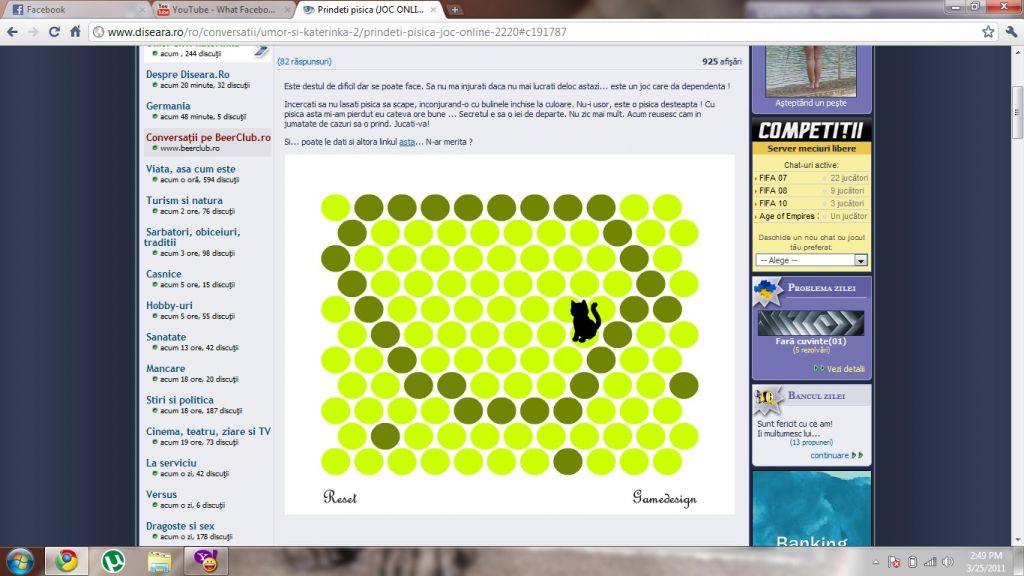Open Chrome from the taskbar

click(x=66, y=561)
